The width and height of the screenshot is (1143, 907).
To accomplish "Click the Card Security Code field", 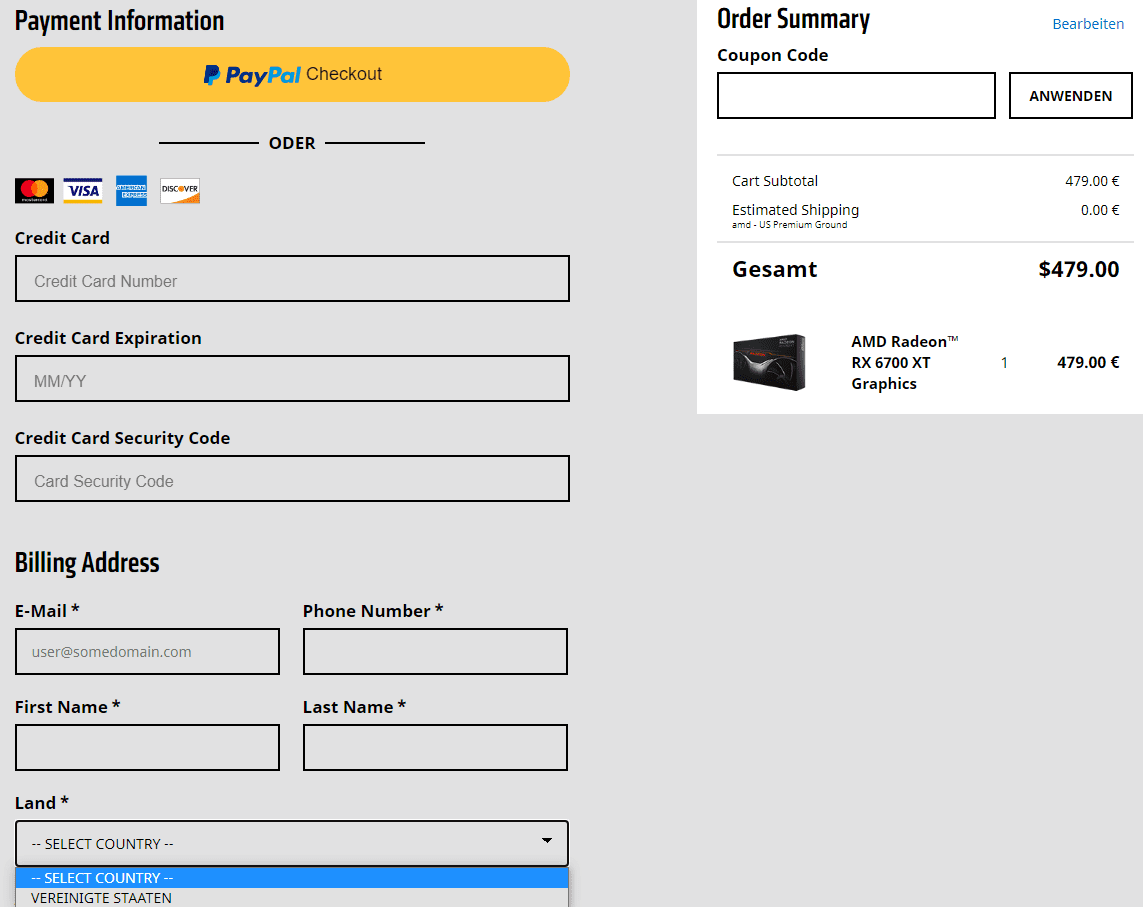I will 292,479.
